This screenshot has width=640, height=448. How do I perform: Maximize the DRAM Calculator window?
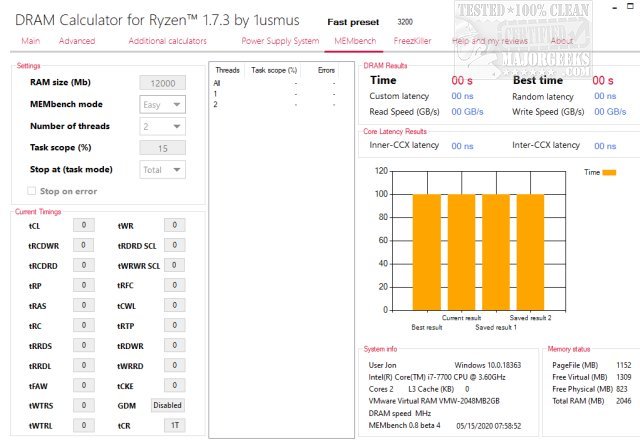click(x=631, y=7)
